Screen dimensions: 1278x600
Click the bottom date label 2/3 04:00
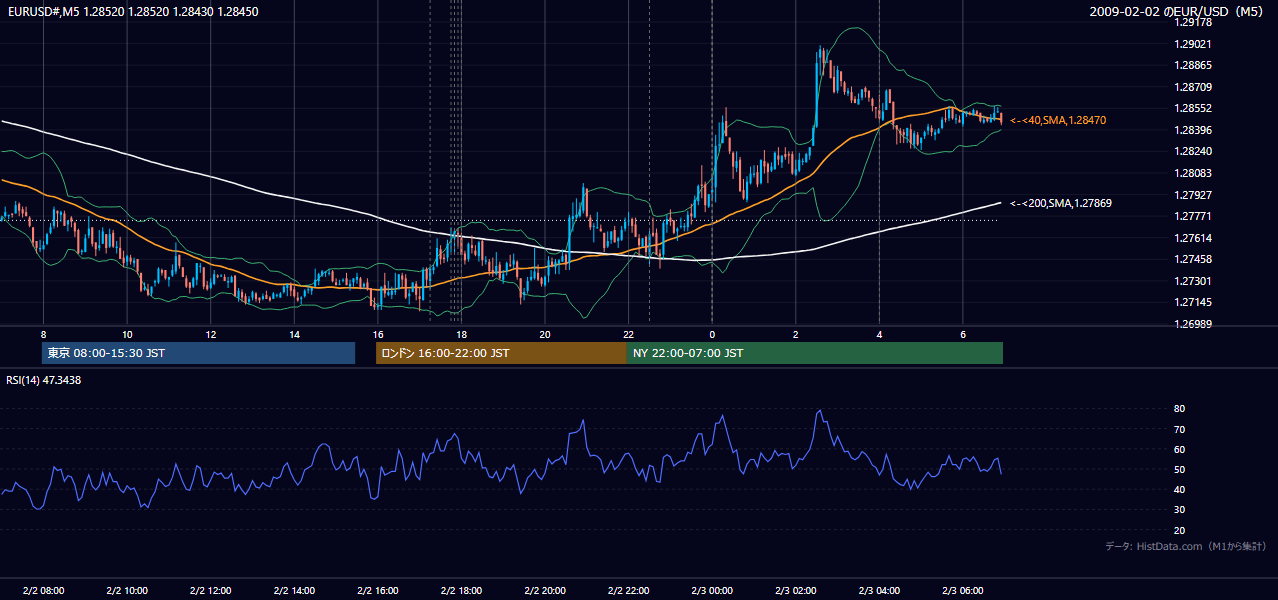879,590
